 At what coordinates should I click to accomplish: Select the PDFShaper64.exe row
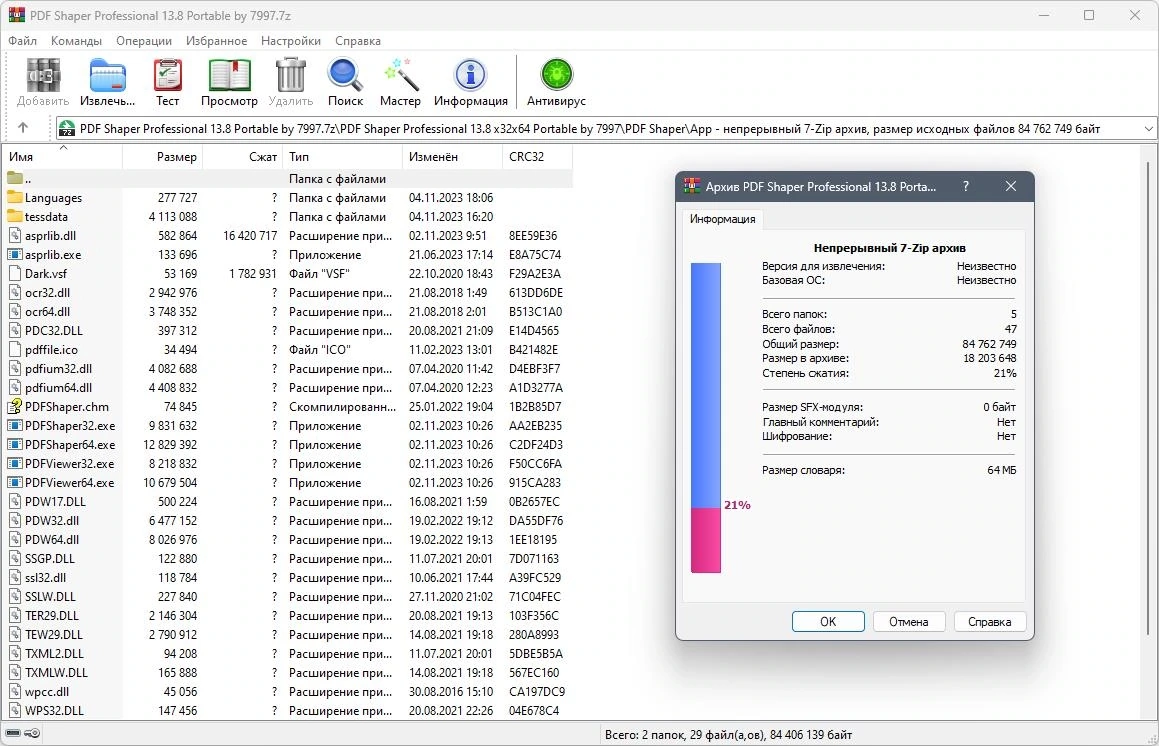tap(288, 445)
